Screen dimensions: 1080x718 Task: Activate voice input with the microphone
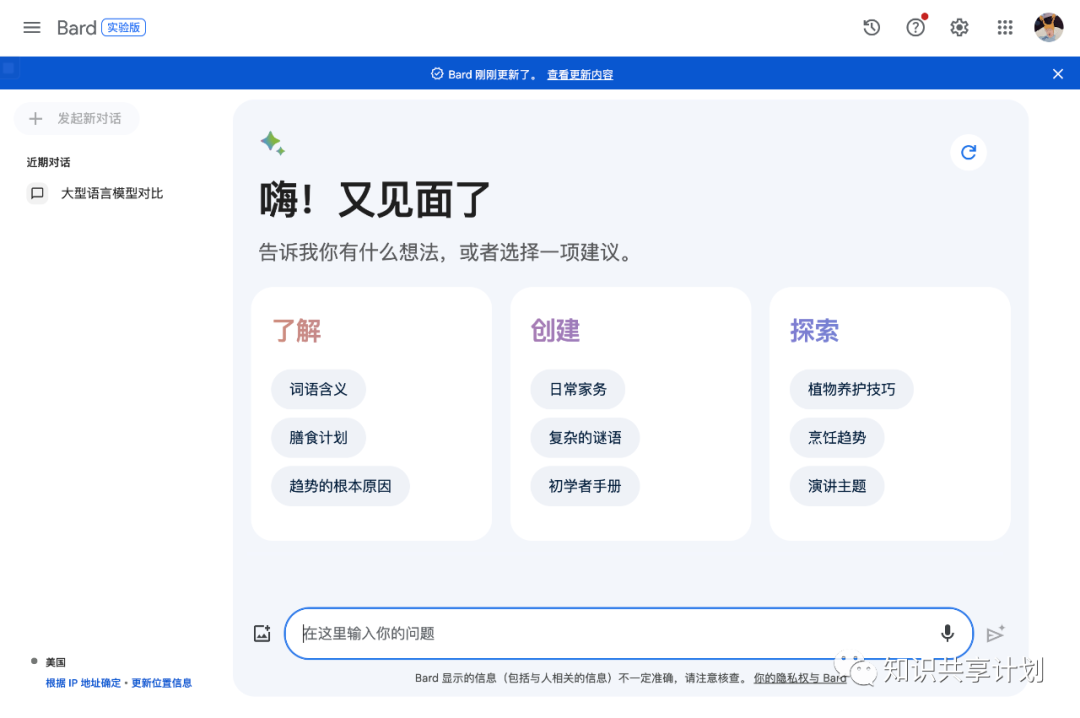tap(946, 633)
